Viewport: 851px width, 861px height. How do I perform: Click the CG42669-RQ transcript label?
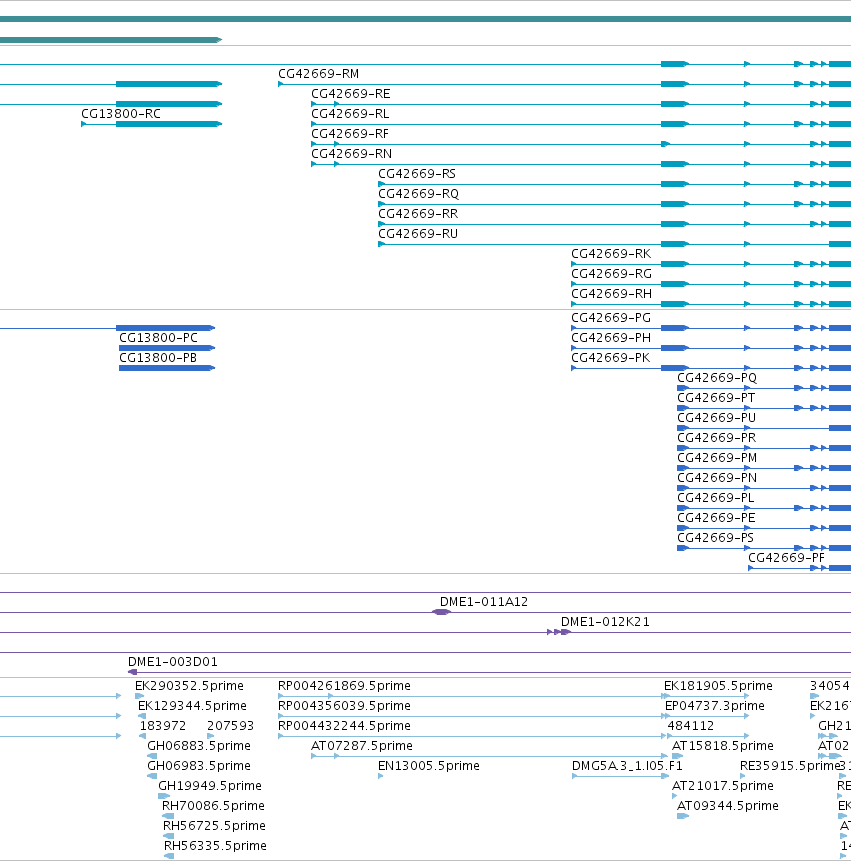coord(418,194)
